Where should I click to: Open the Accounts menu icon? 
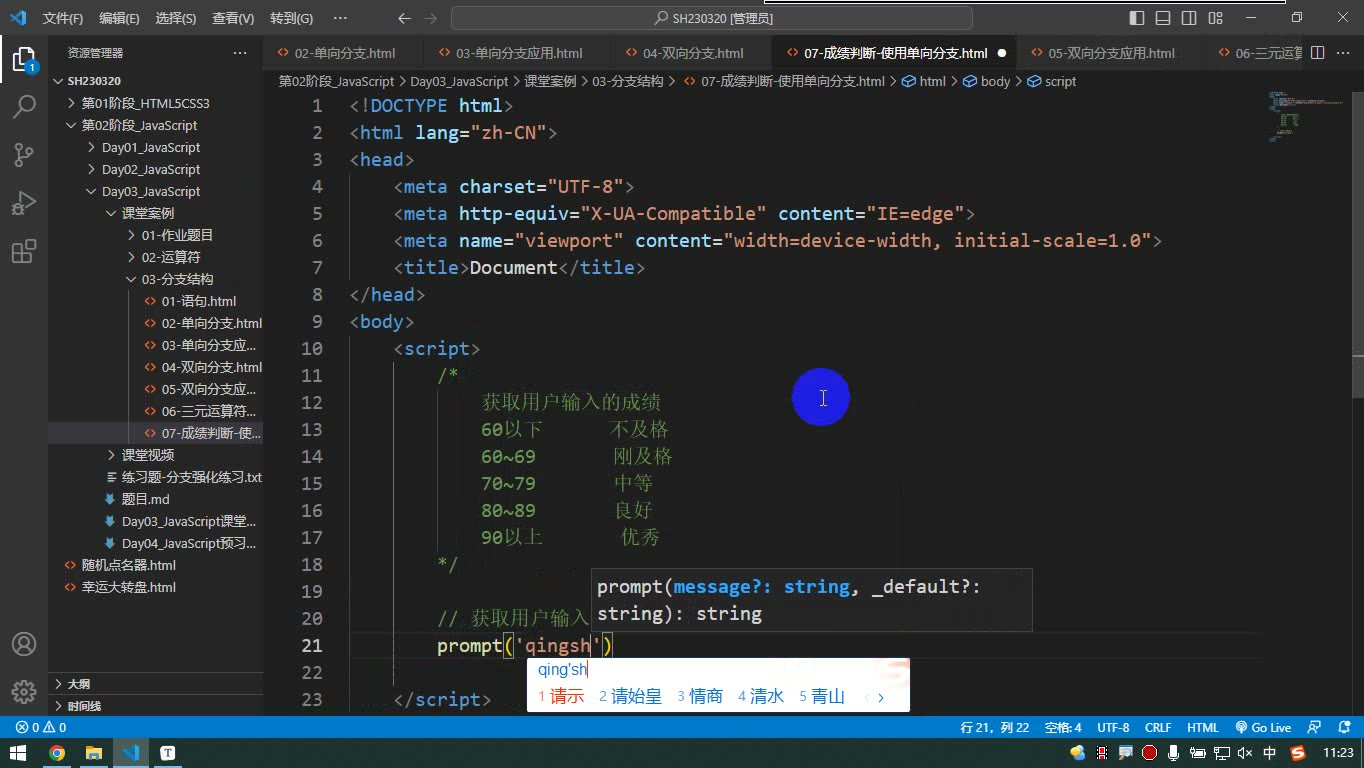pos(24,644)
